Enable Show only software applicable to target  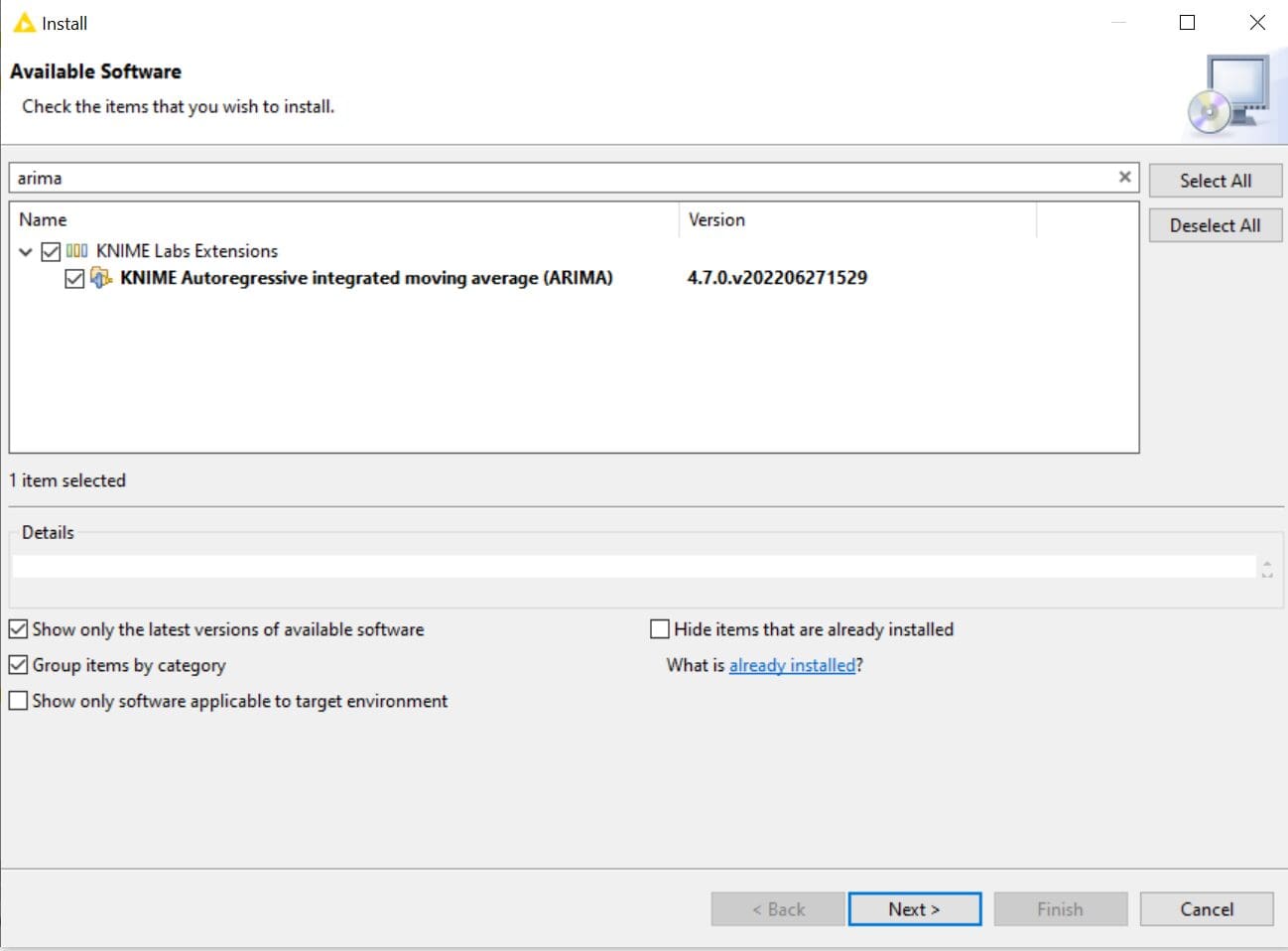coord(18,701)
